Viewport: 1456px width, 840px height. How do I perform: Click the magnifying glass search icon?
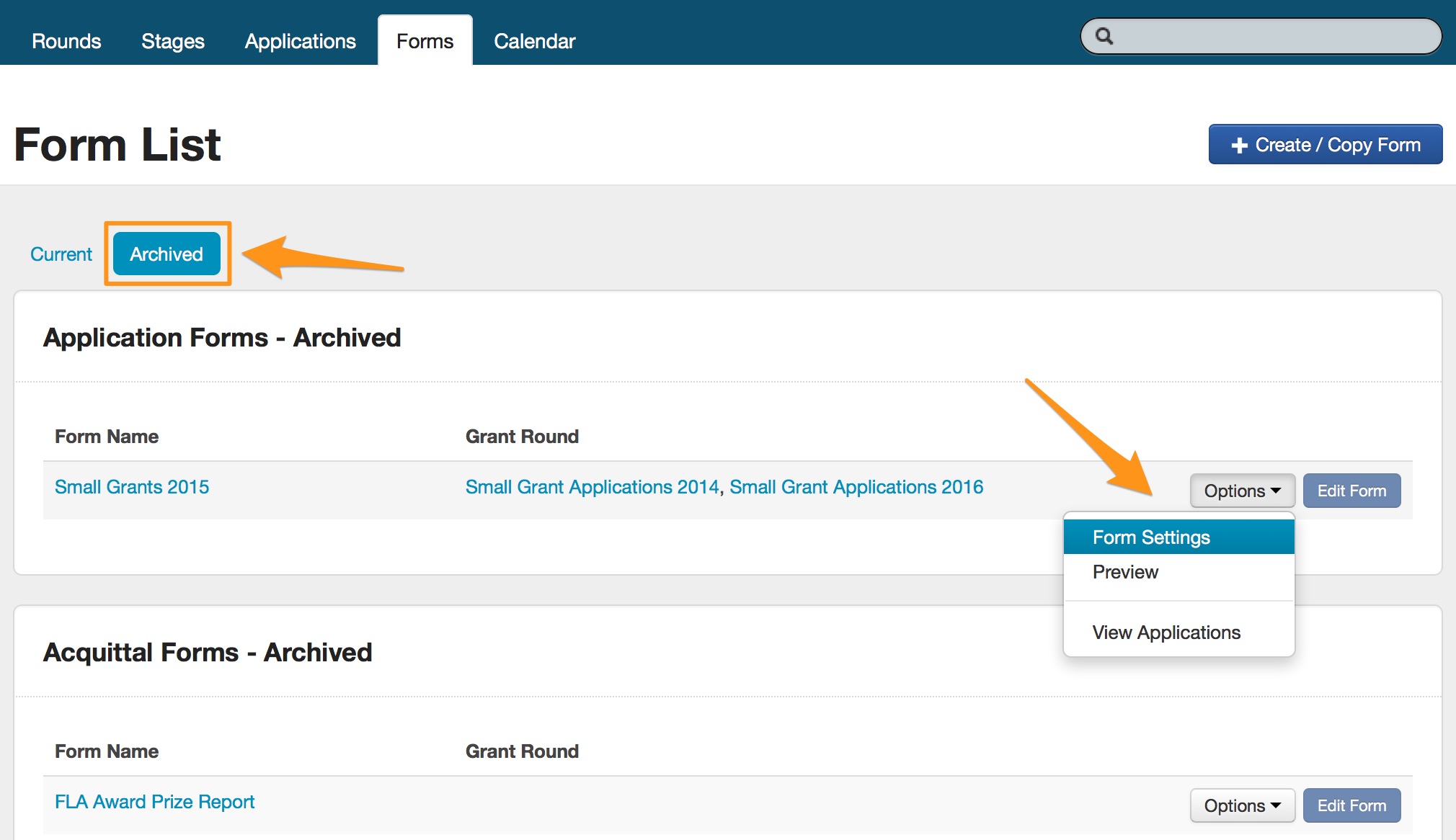[1104, 36]
